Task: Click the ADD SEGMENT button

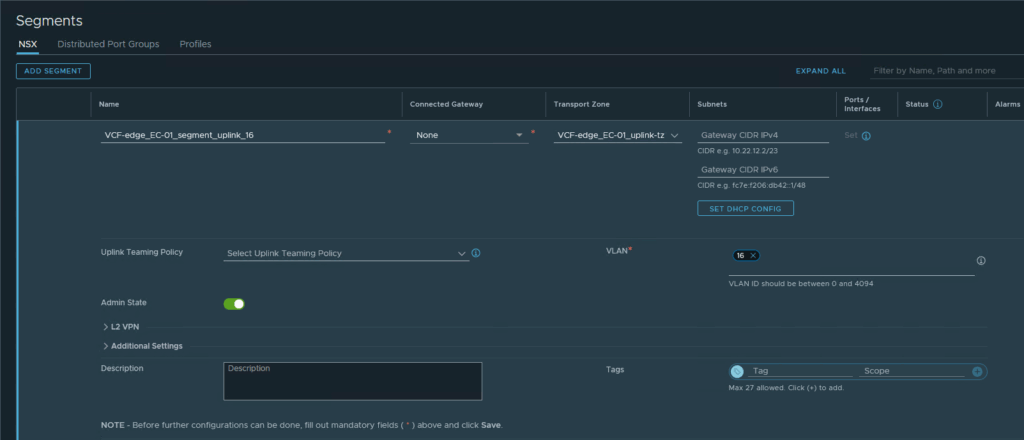Action: point(54,71)
